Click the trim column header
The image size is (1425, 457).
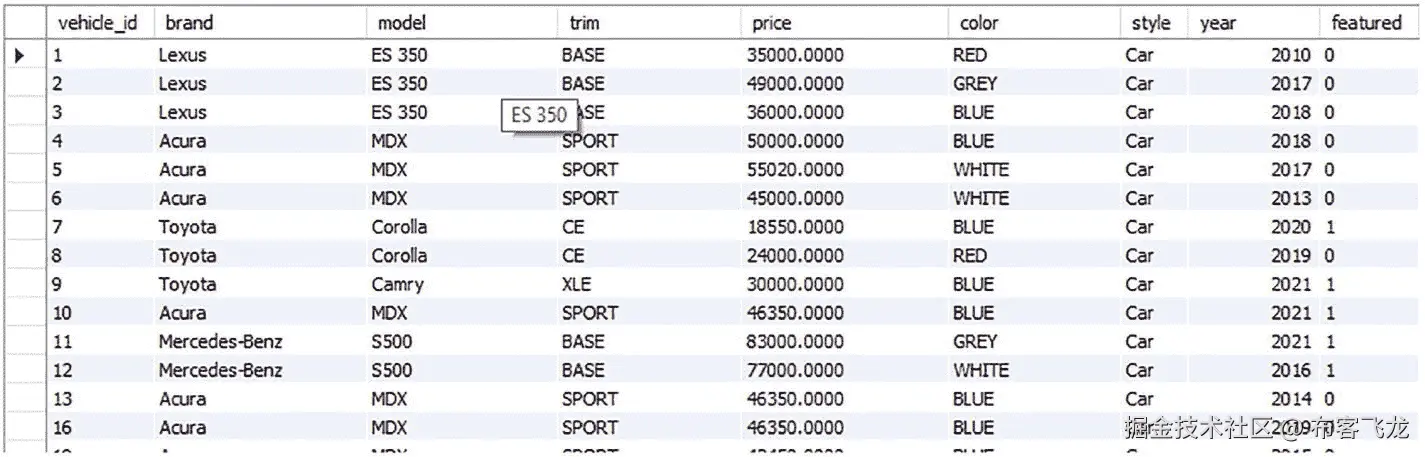pos(651,22)
